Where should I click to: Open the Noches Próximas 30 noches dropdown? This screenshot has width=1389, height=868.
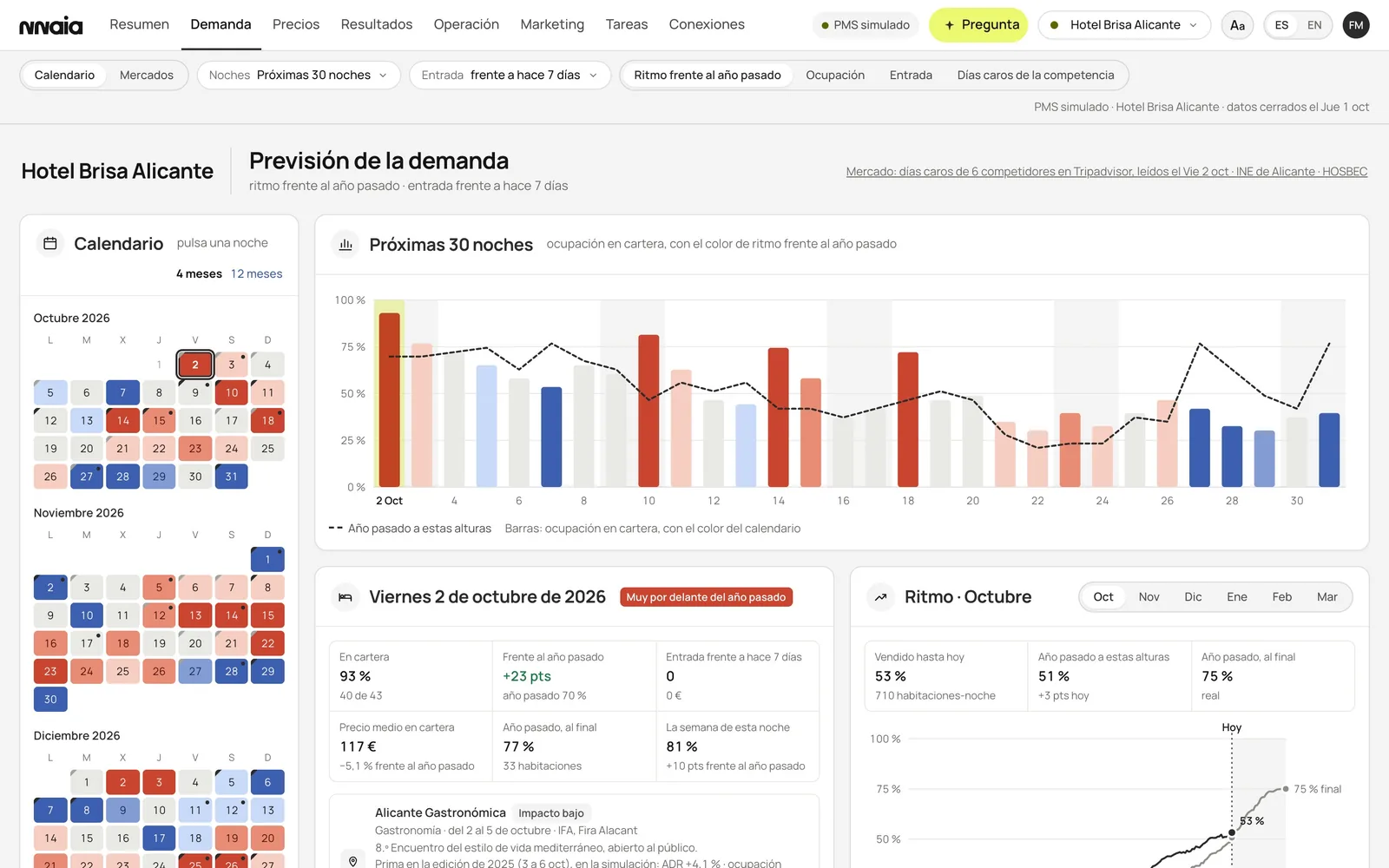click(x=298, y=76)
